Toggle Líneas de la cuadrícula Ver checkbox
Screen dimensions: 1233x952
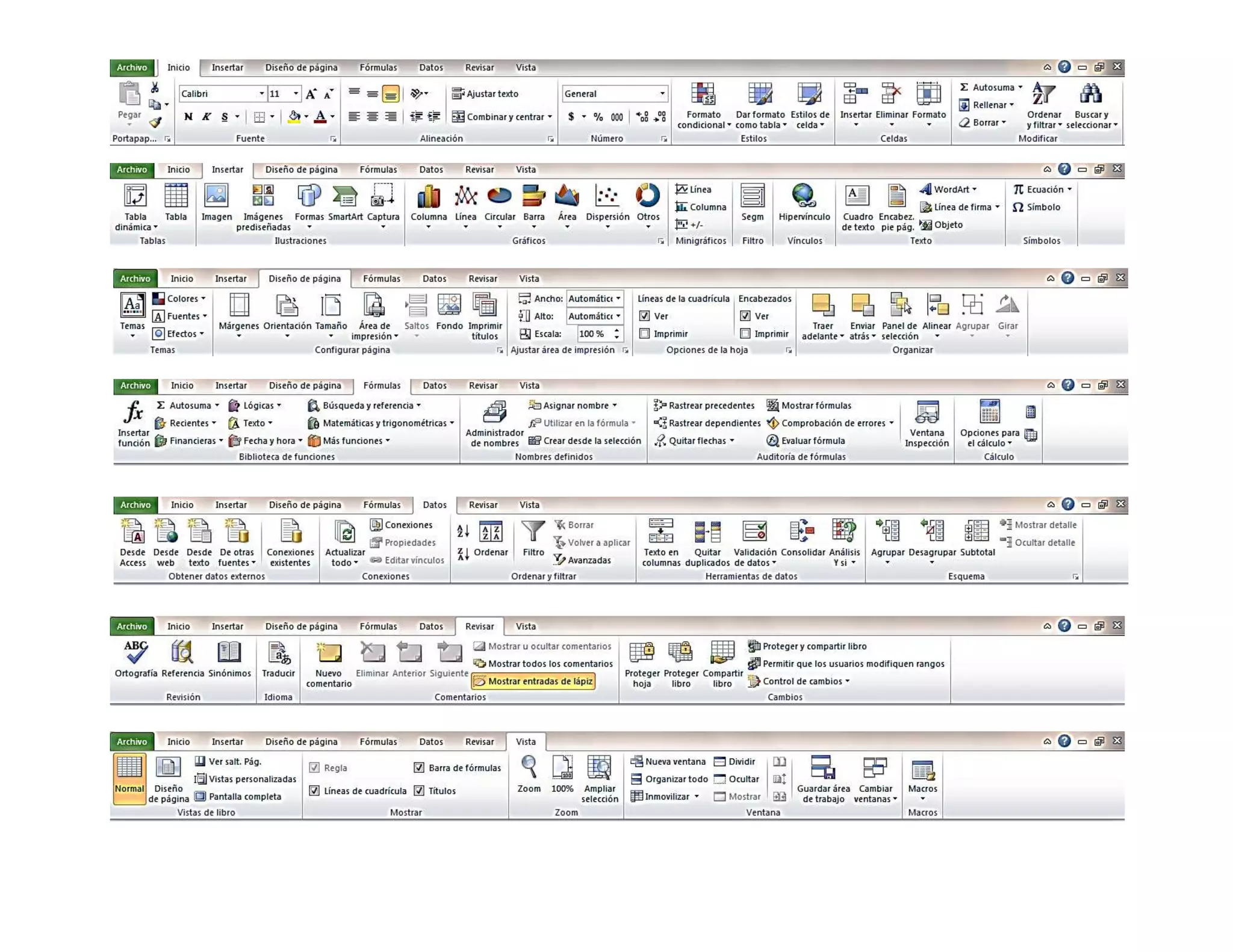click(x=645, y=316)
